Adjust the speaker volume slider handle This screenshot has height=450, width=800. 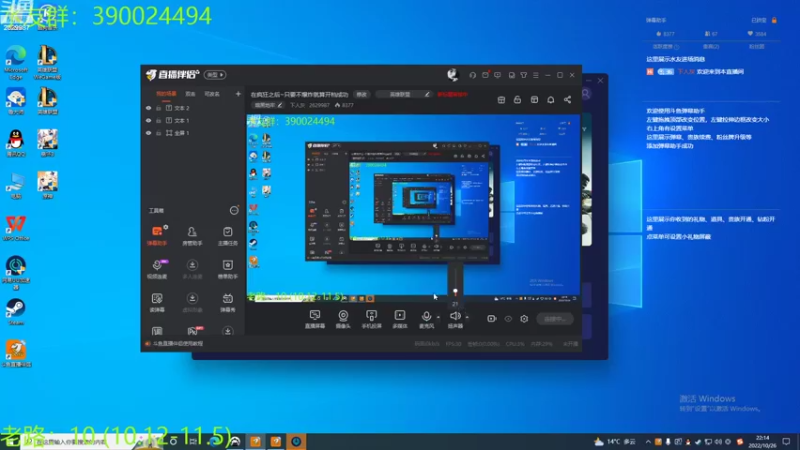455,292
